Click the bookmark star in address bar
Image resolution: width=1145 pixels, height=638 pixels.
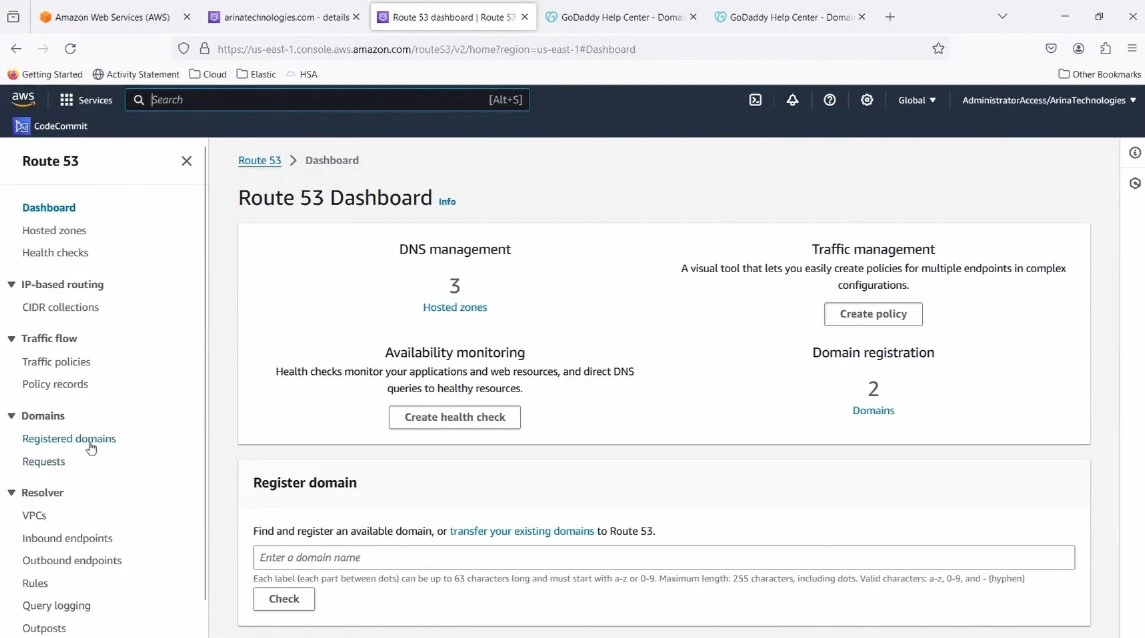pyautogui.click(x=938, y=48)
